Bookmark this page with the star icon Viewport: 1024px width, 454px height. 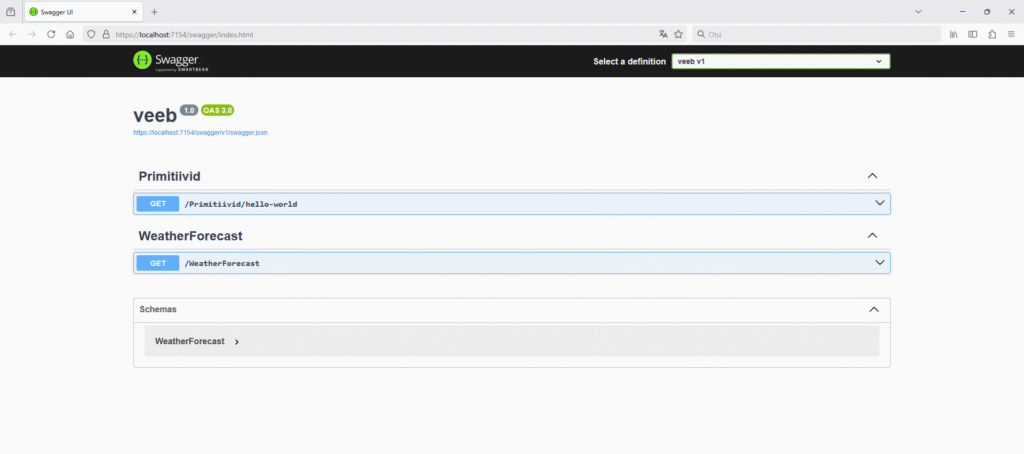[x=678, y=34]
